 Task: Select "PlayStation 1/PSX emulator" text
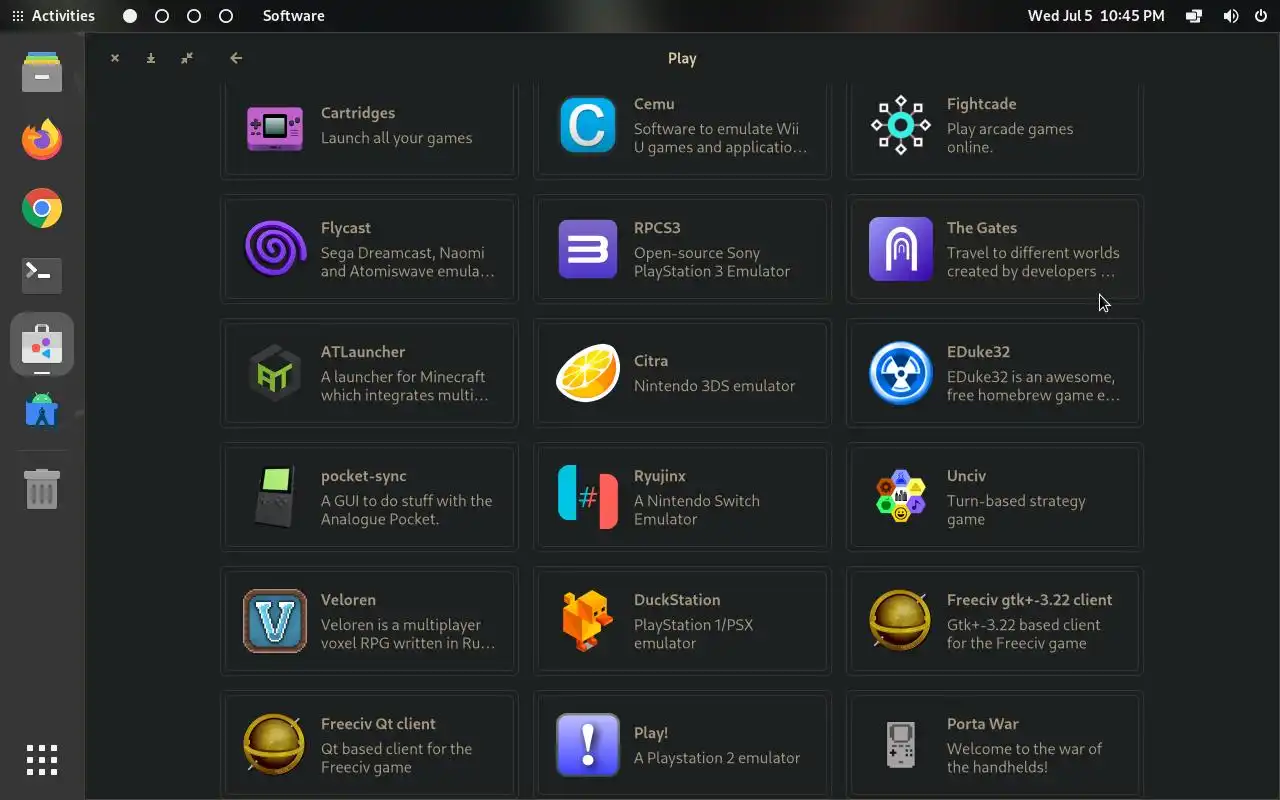point(693,634)
